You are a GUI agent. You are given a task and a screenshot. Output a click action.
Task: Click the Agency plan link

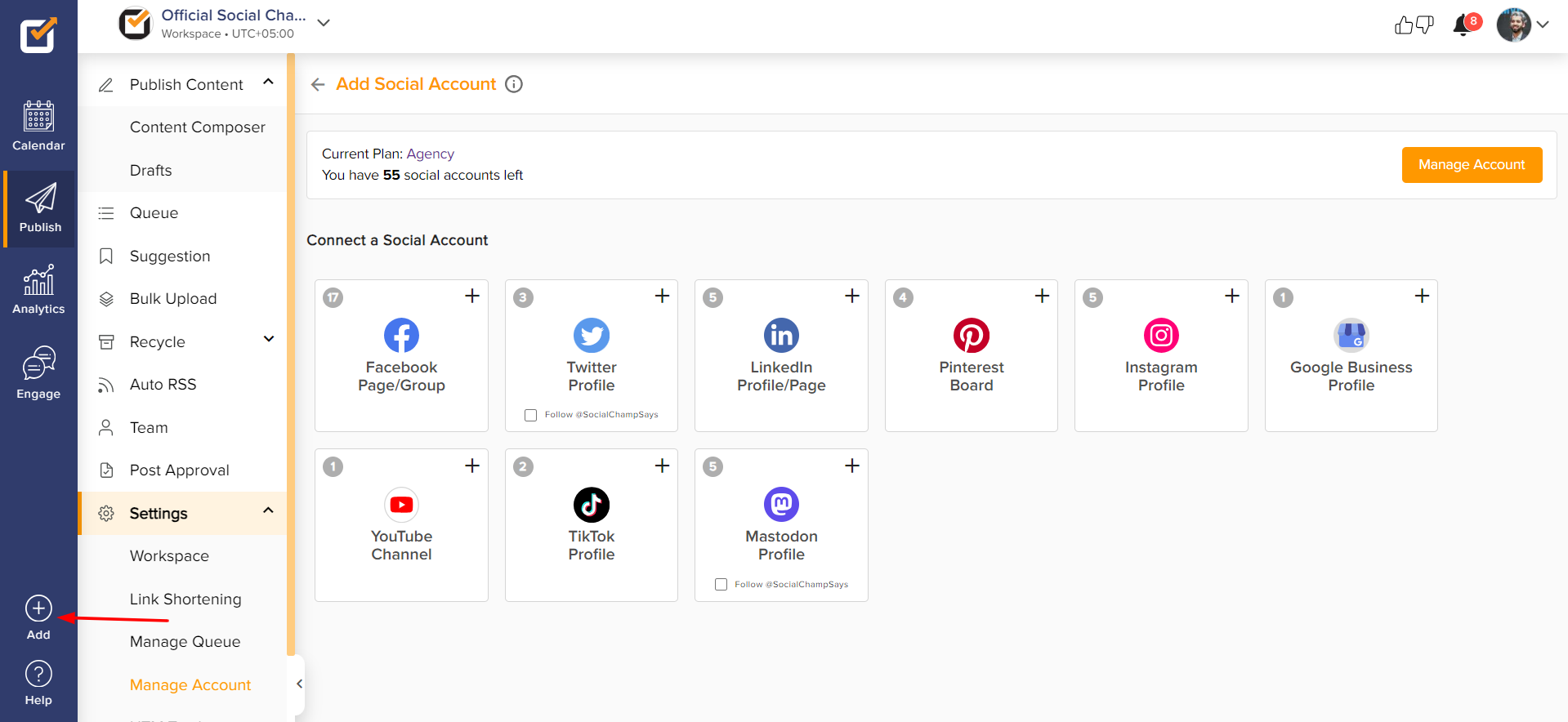pyautogui.click(x=430, y=154)
